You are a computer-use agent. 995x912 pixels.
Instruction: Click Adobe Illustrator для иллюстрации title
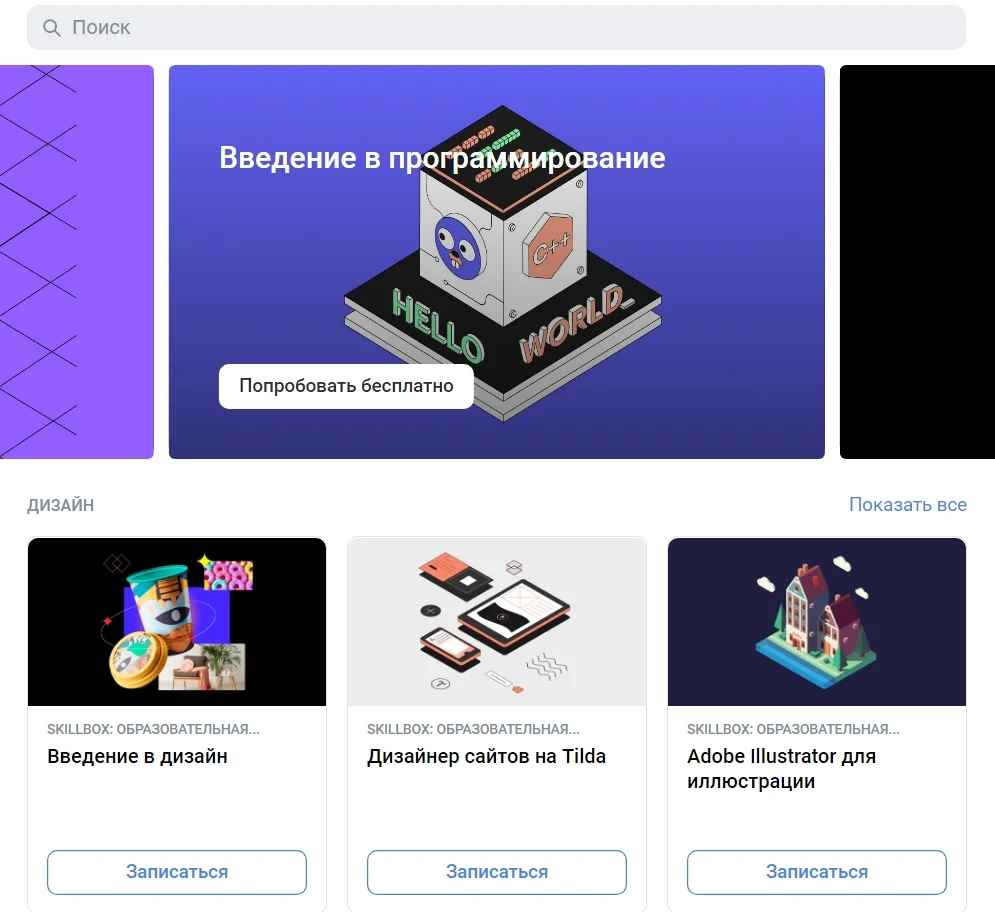point(781,769)
